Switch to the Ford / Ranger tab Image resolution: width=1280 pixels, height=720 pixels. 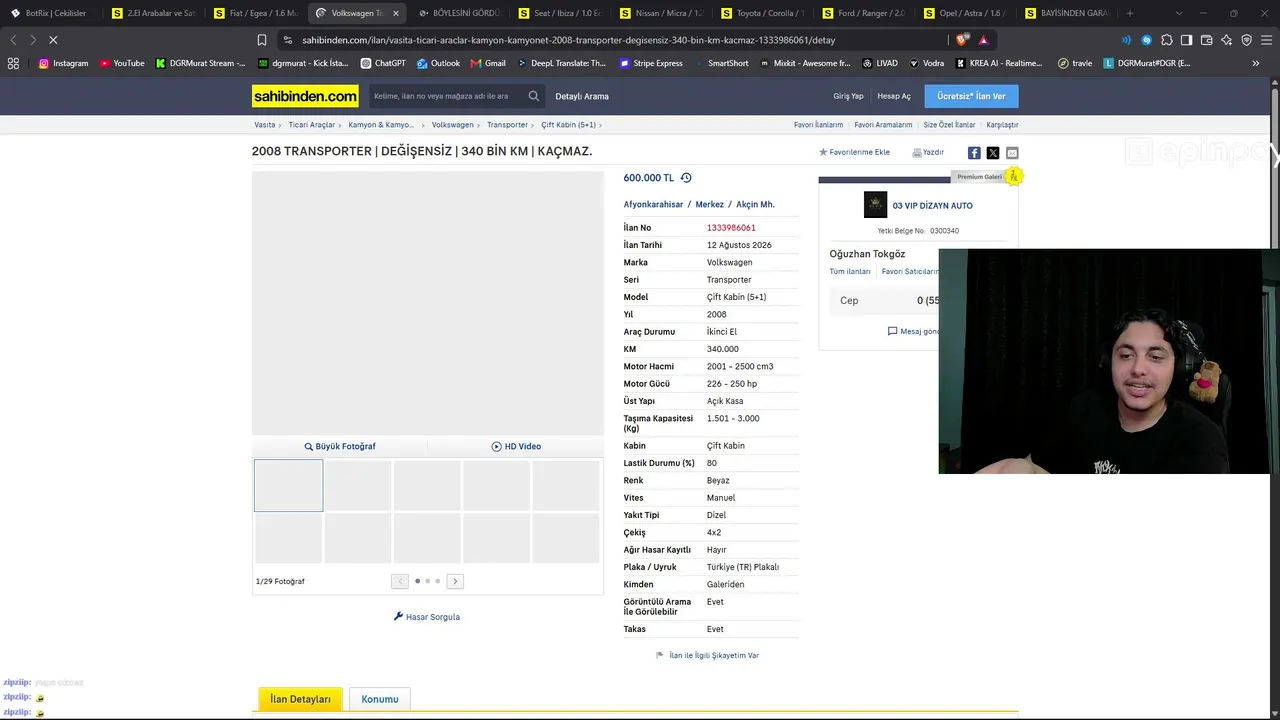[x=866, y=13]
